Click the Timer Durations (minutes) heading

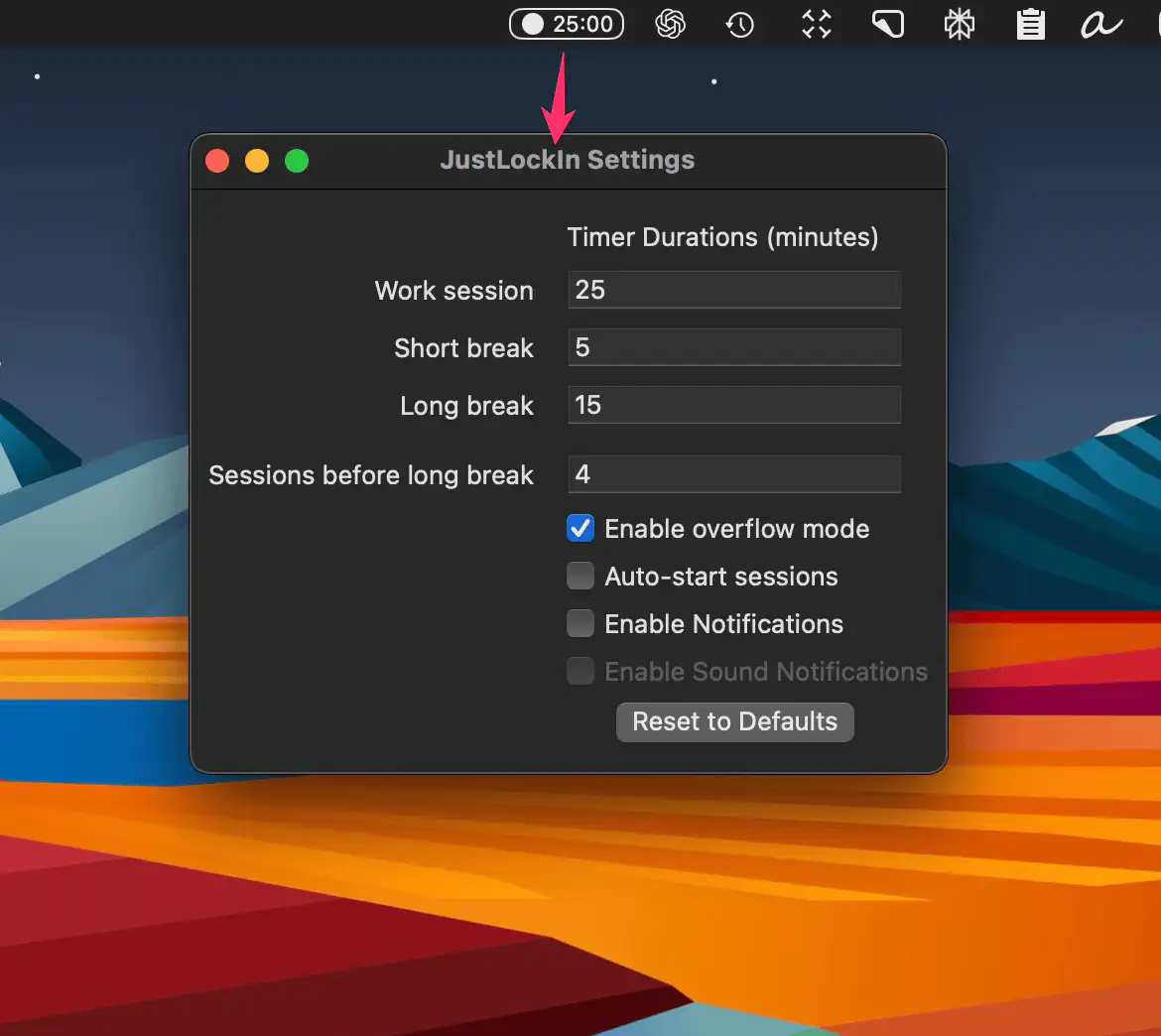(722, 237)
